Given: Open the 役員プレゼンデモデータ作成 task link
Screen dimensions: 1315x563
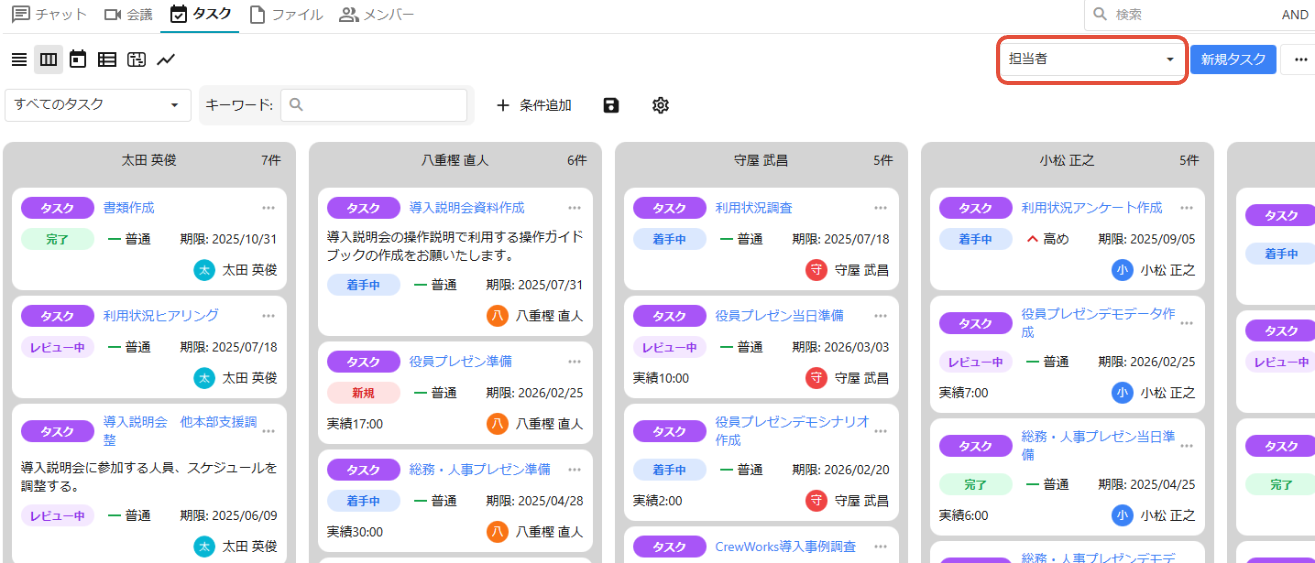Looking at the screenshot, I should tap(1098, 322).
